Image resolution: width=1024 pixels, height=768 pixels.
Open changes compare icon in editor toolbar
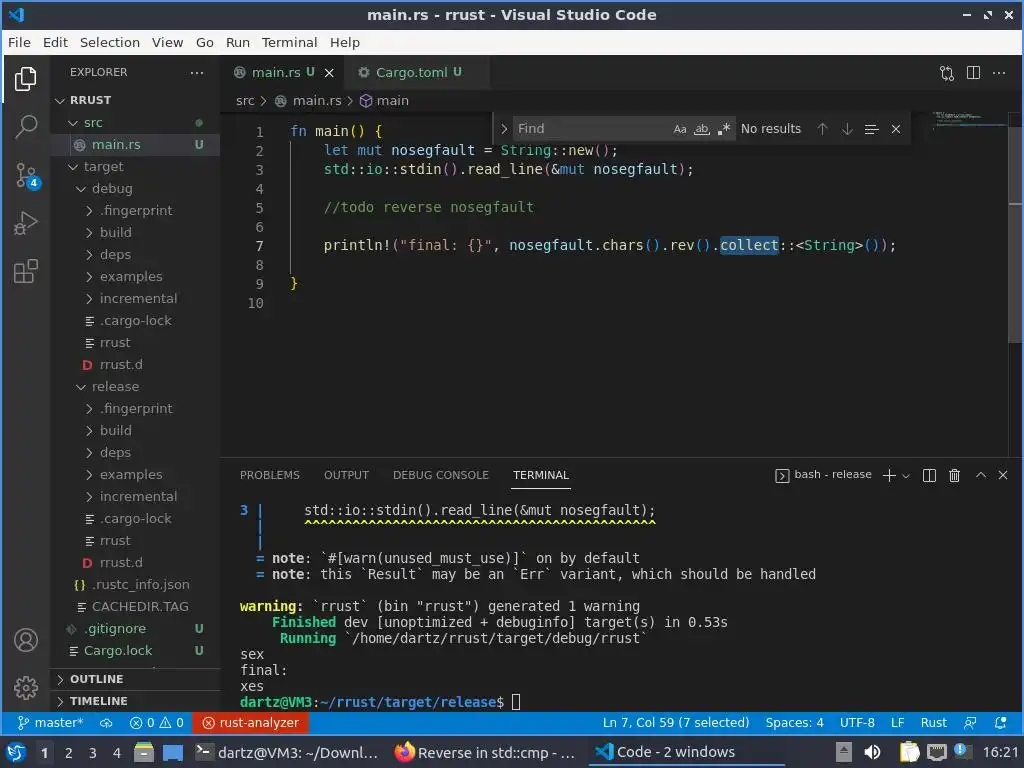[947, 72]
